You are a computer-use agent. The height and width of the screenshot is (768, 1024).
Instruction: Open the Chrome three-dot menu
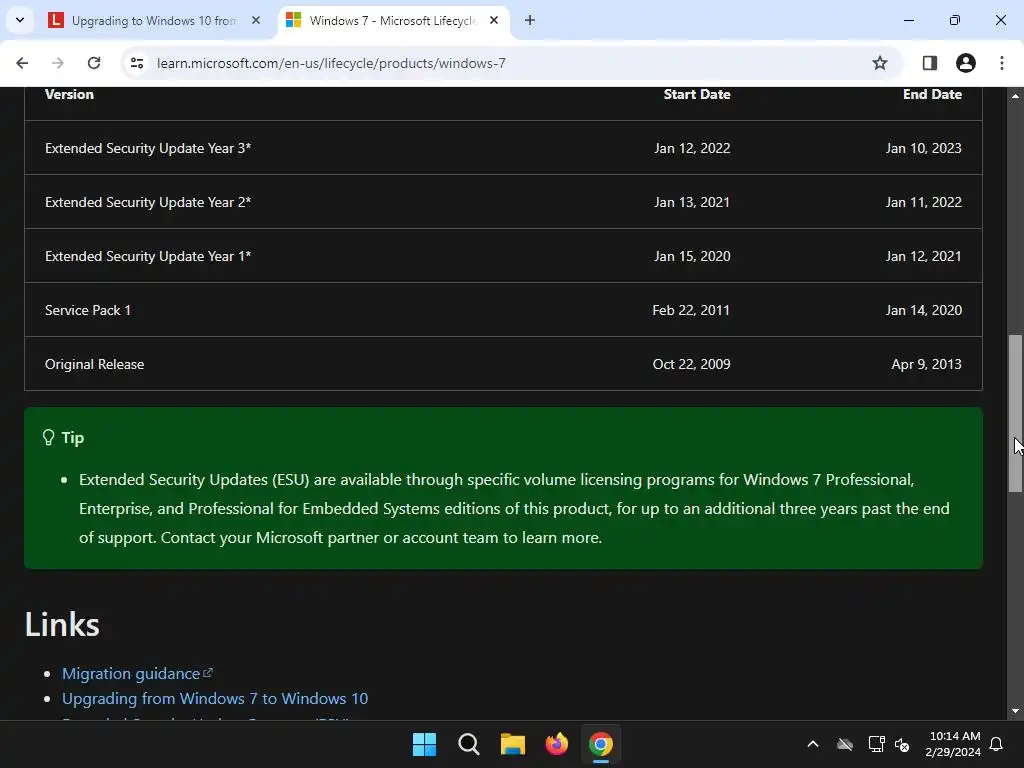click(x=1002, y=63)
